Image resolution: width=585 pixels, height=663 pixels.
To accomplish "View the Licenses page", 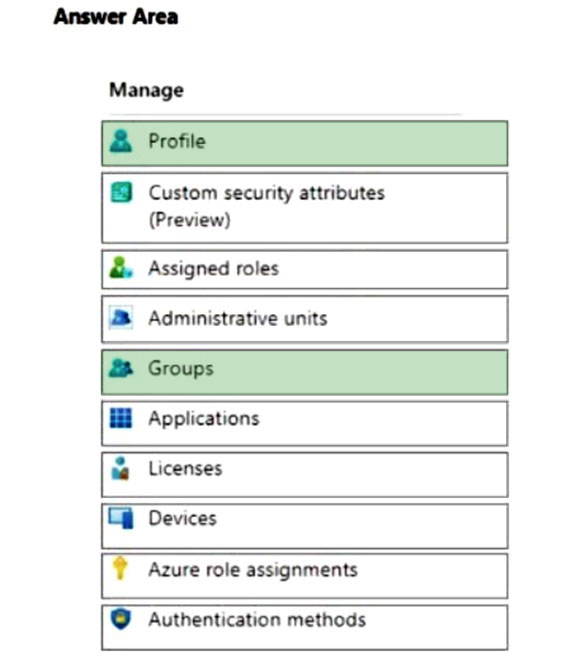I will pos(305,475).
